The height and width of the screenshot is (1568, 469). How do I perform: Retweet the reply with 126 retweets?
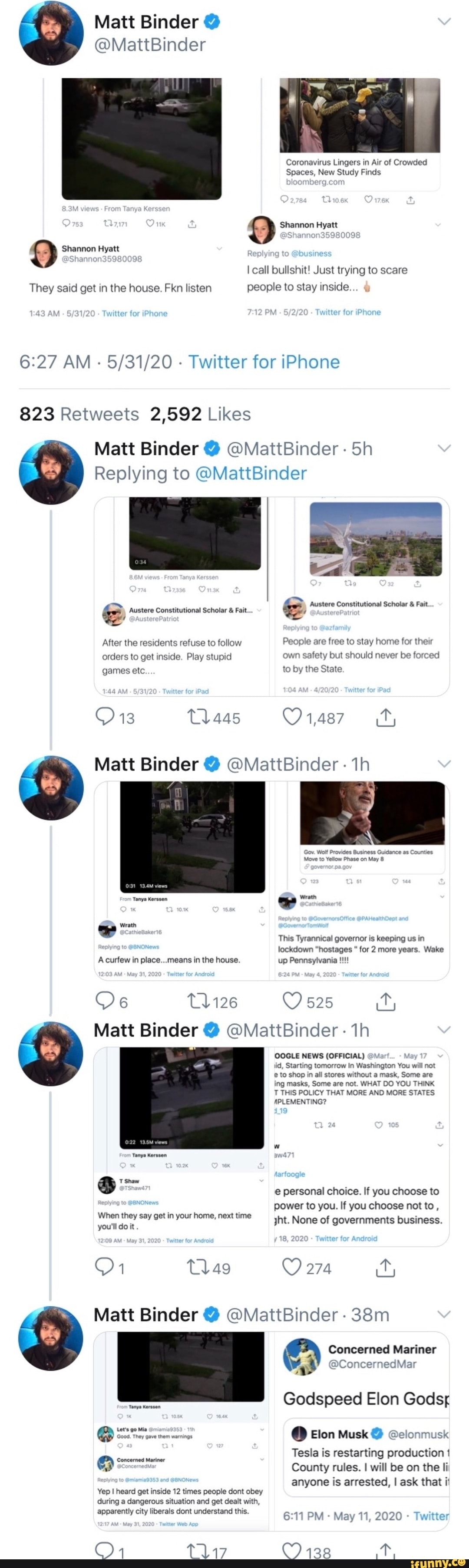[198, 1001]
